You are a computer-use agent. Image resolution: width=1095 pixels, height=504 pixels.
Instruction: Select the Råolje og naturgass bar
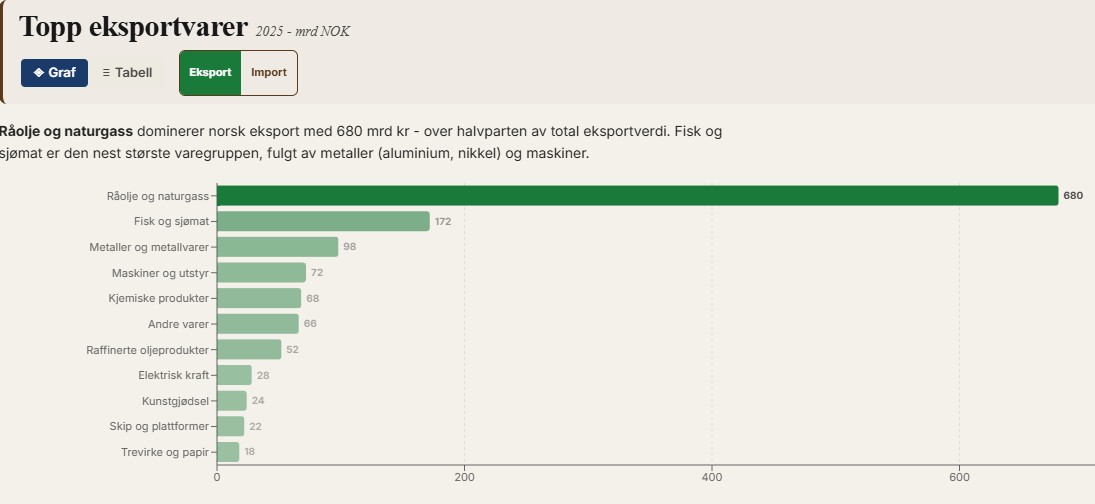tap(637, 196)
